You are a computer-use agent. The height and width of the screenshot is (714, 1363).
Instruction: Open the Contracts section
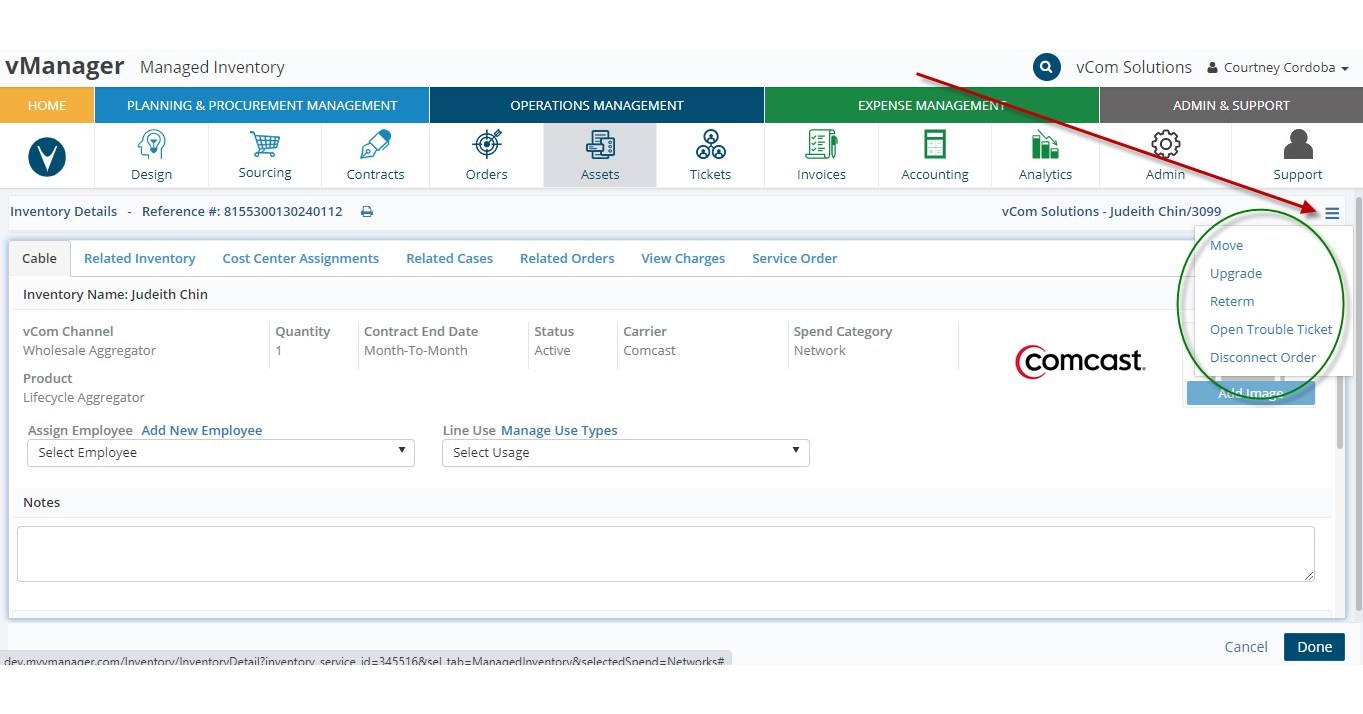(x=375, y=155)
